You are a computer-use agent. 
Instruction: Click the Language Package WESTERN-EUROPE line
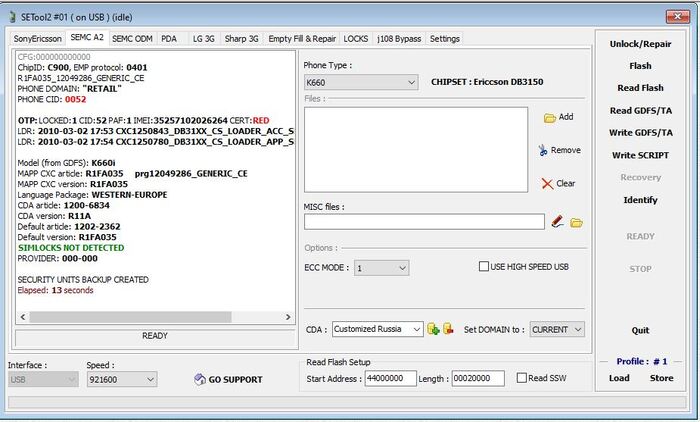[92, 195]
